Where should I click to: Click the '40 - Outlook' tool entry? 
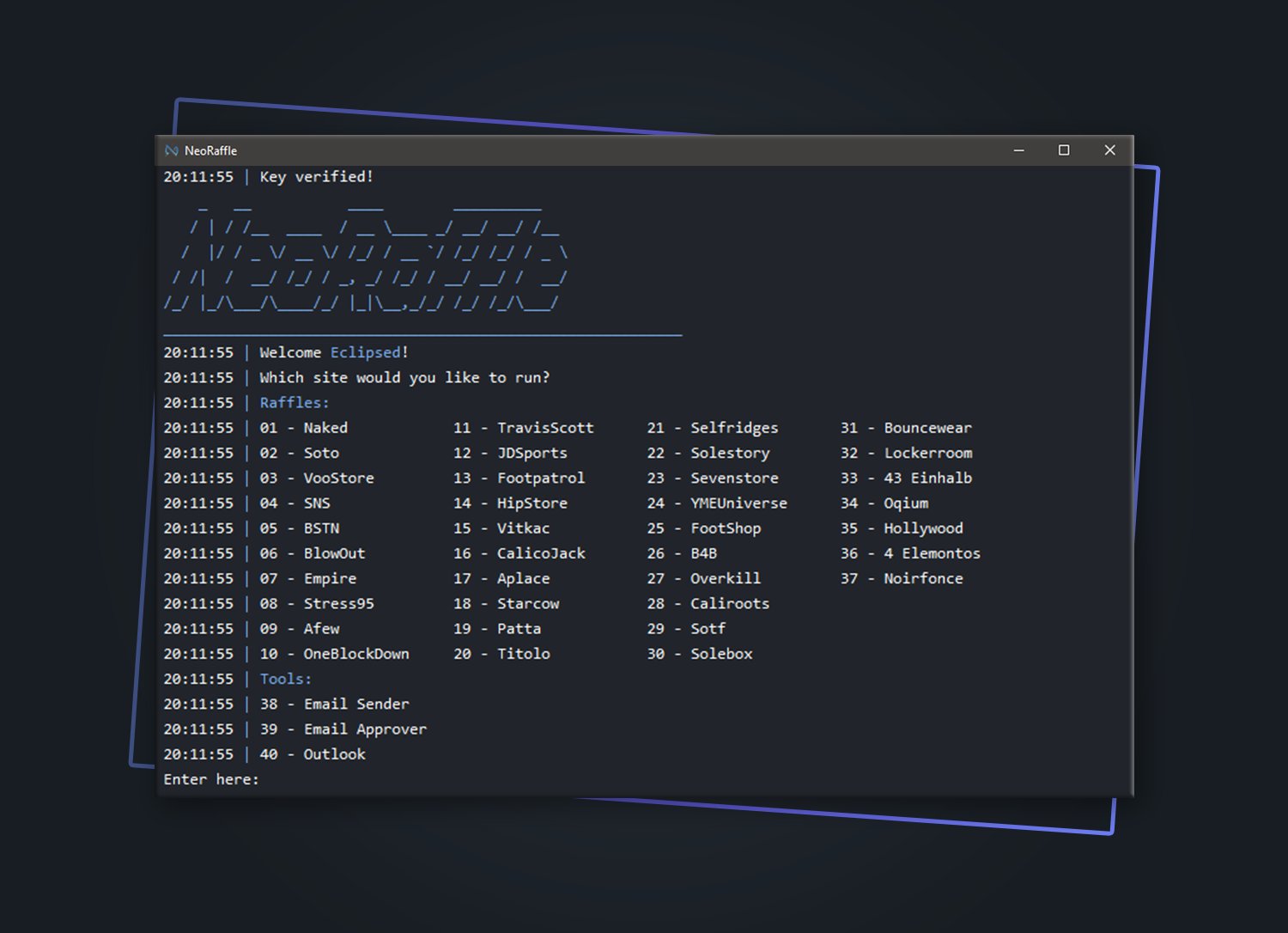pyautogui.click(x=313, y=754)
